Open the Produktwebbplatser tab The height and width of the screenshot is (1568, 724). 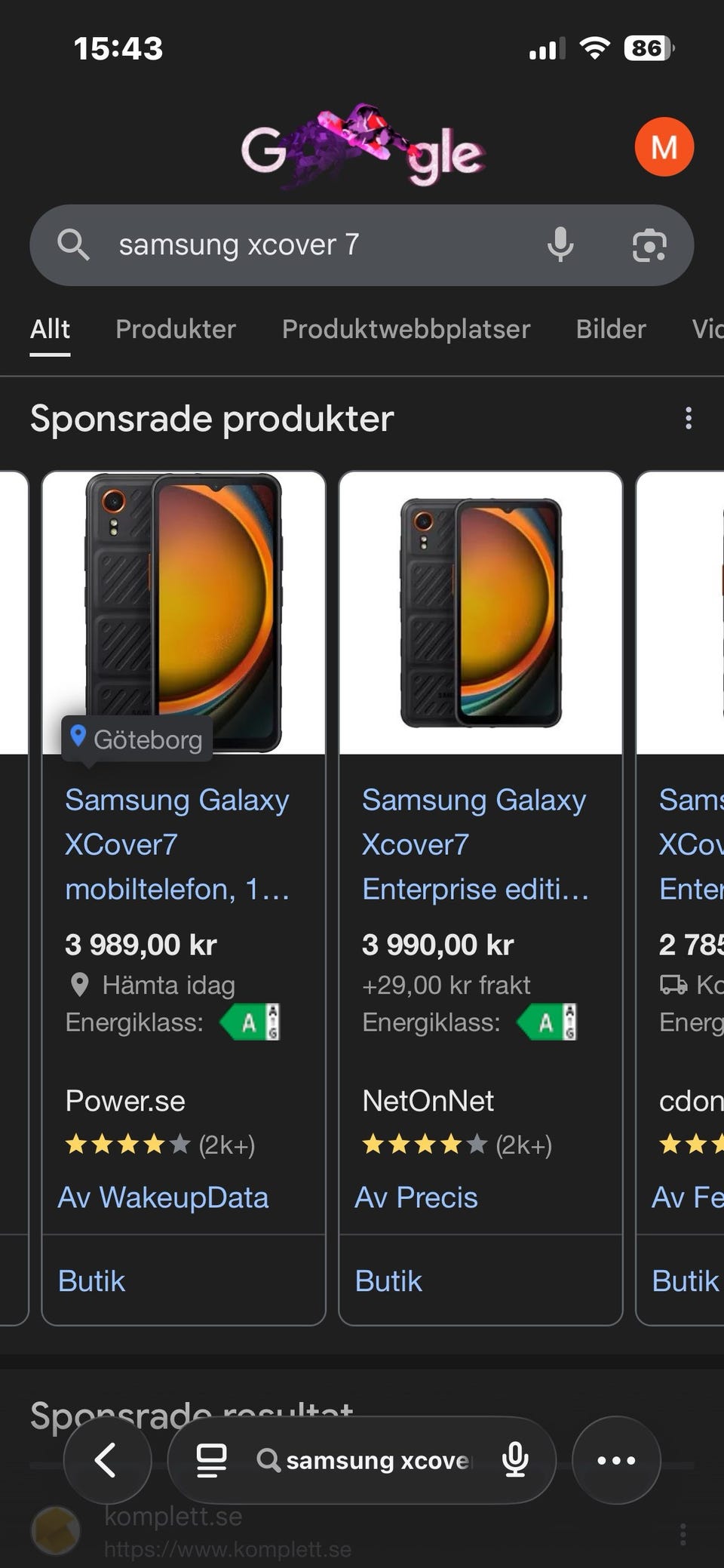[406, 330]
